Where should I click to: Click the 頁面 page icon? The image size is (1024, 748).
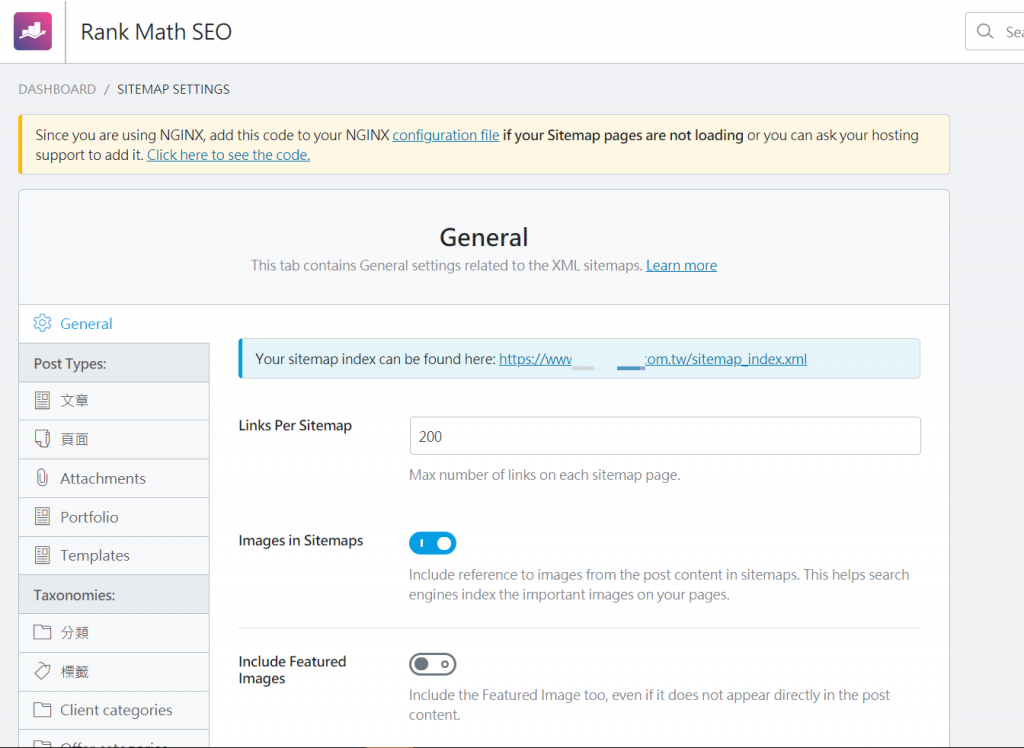(42, 439)
